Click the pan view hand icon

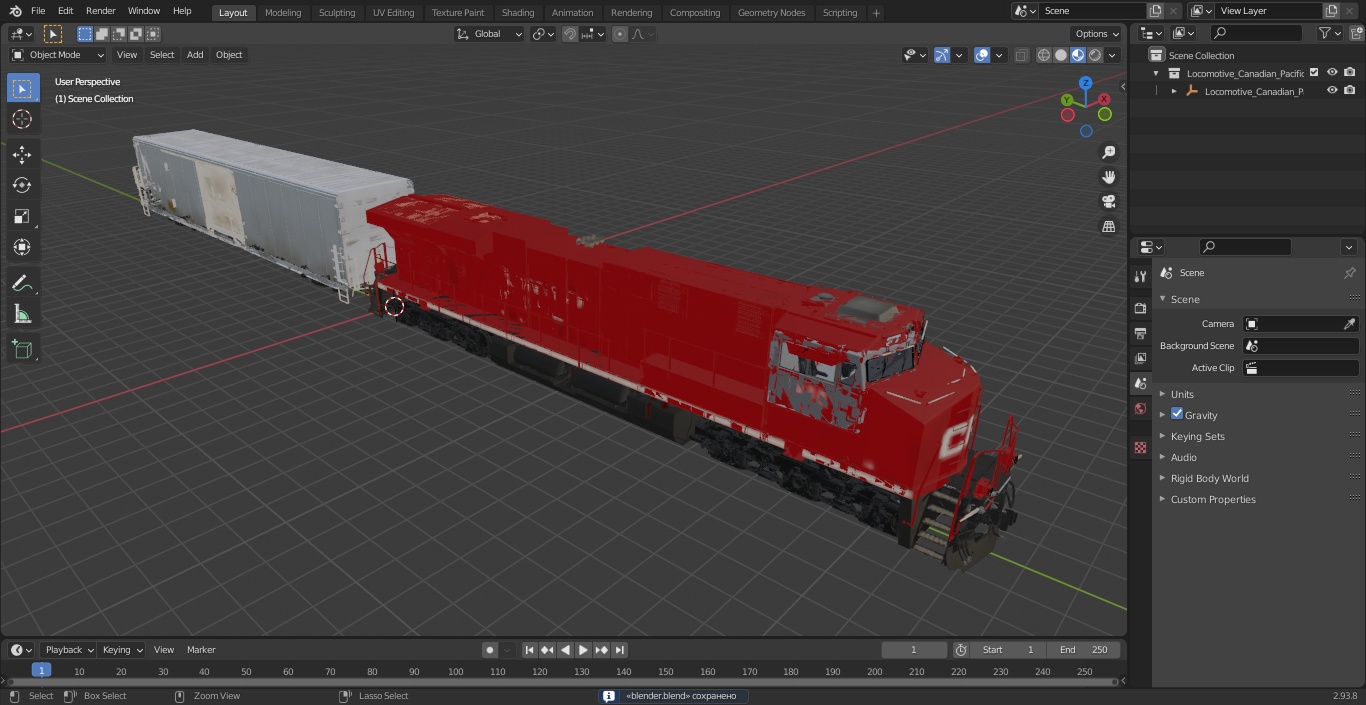tap(1109, 177)
